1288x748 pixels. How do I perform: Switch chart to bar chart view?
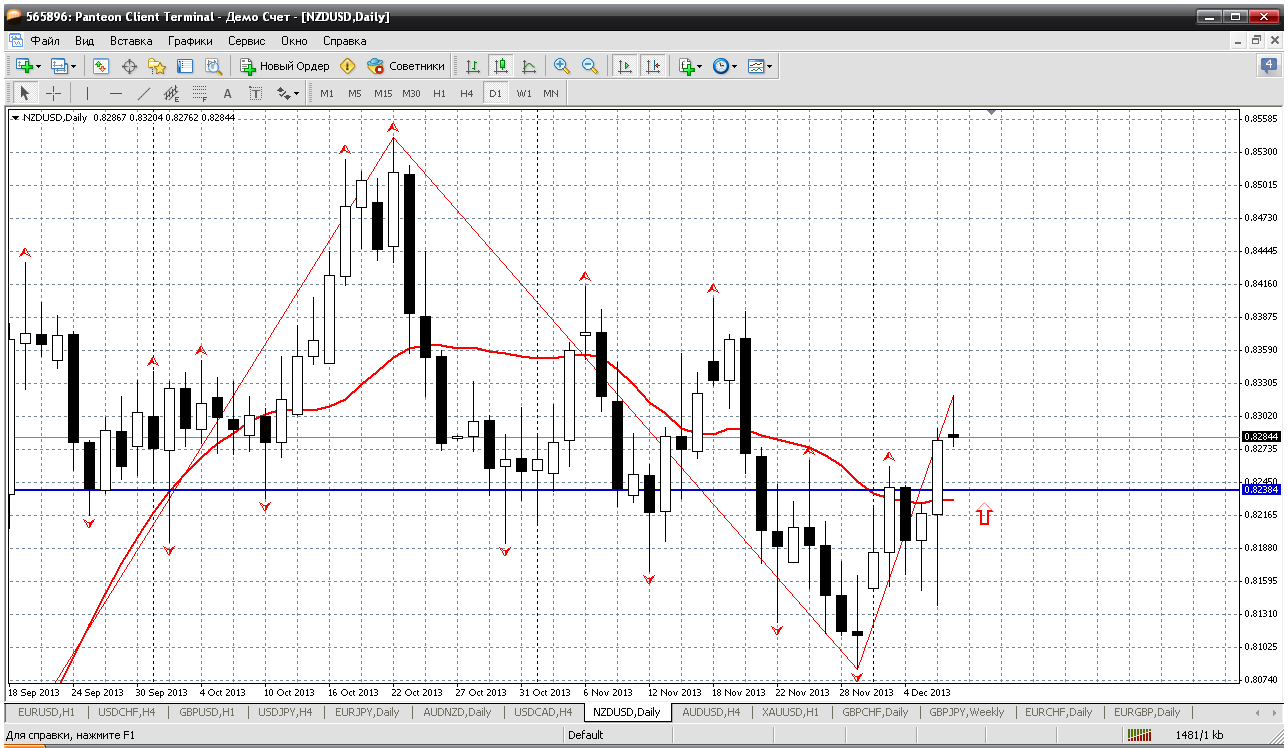pos(473,66)
